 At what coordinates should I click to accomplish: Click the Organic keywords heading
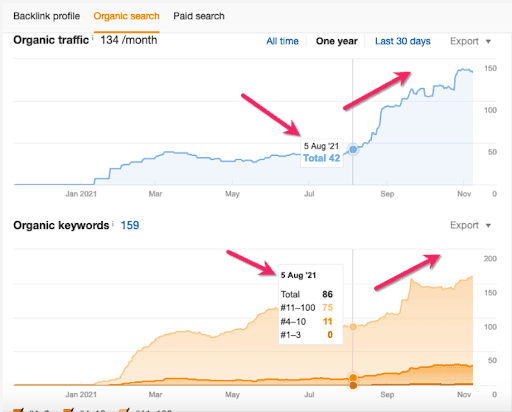coord(61,225)
